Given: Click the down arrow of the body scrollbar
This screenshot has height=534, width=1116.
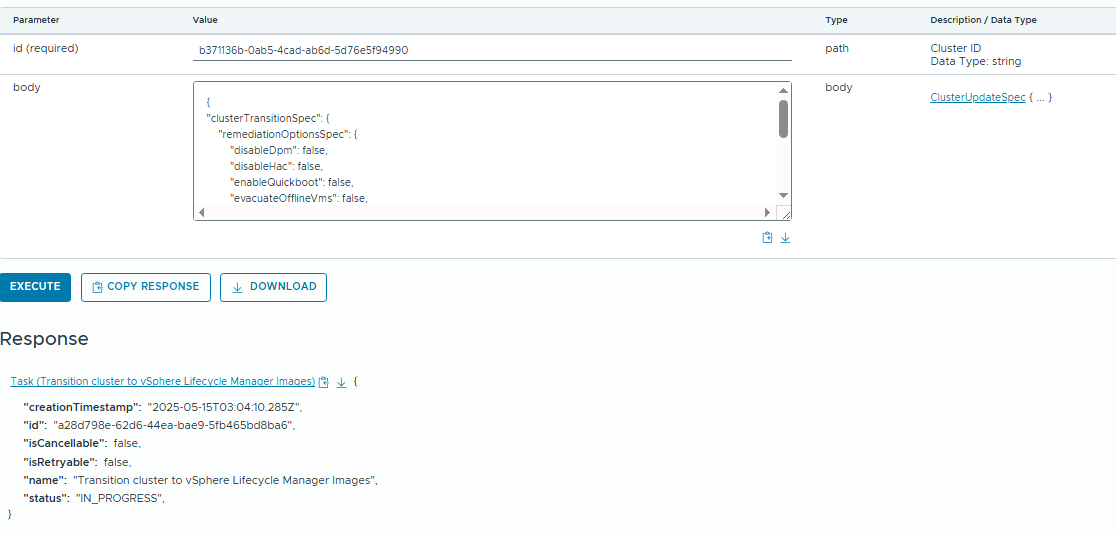Looking at the screenshot, I should [783, 195].
